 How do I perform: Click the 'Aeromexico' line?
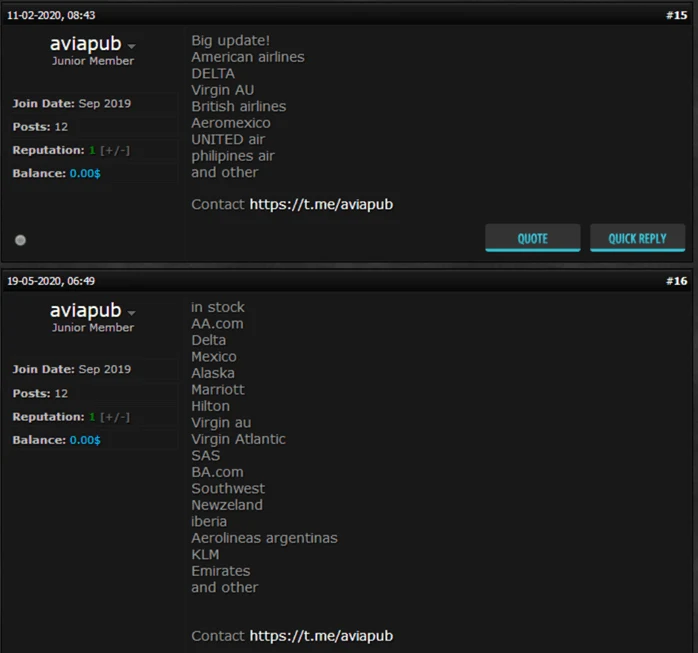pyautogui.click(x=231, y=123)
